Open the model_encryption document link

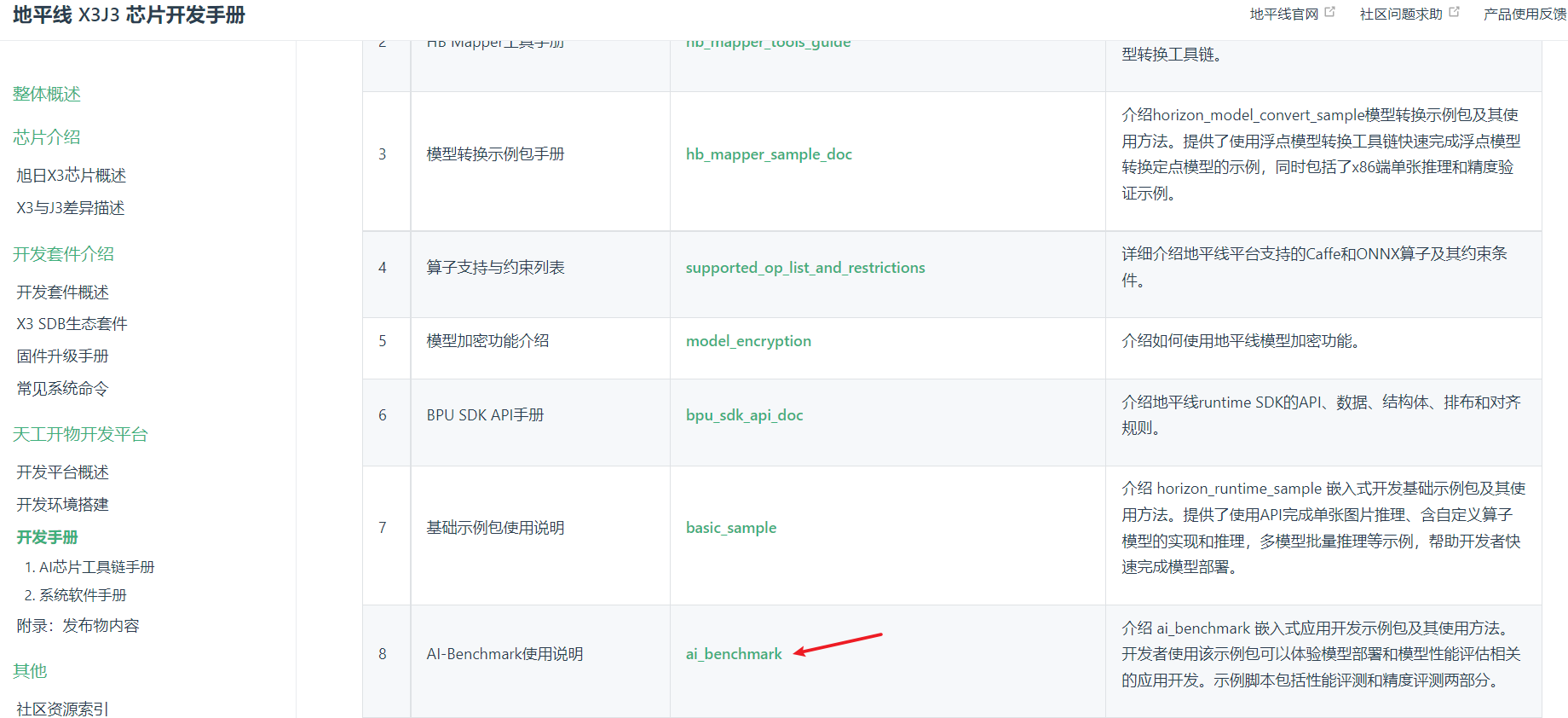747,341
